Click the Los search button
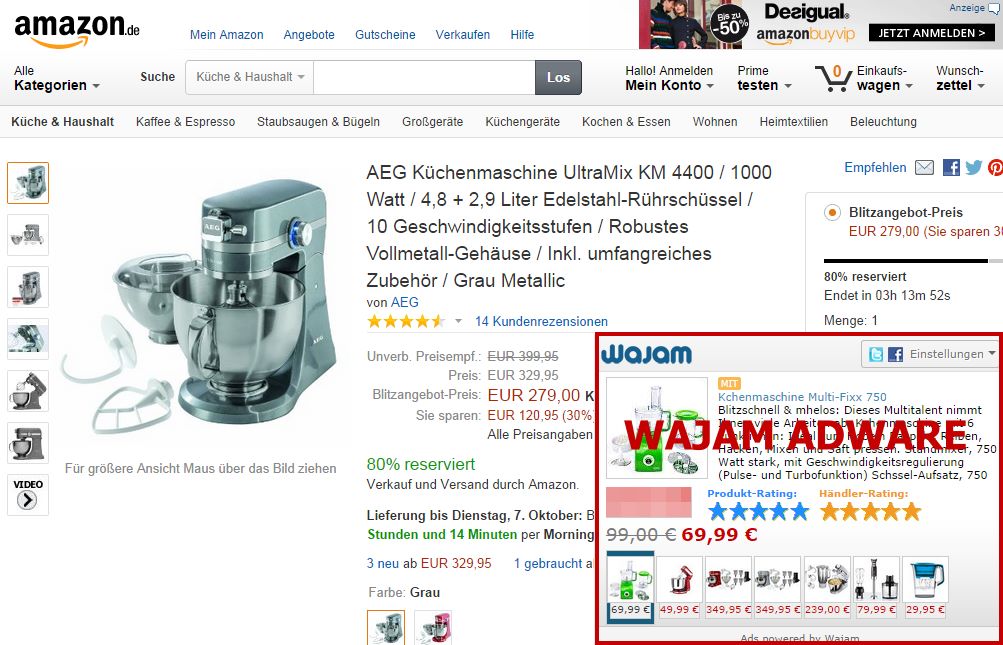This screenshot has width=1003, height=645. click(558, 77)
